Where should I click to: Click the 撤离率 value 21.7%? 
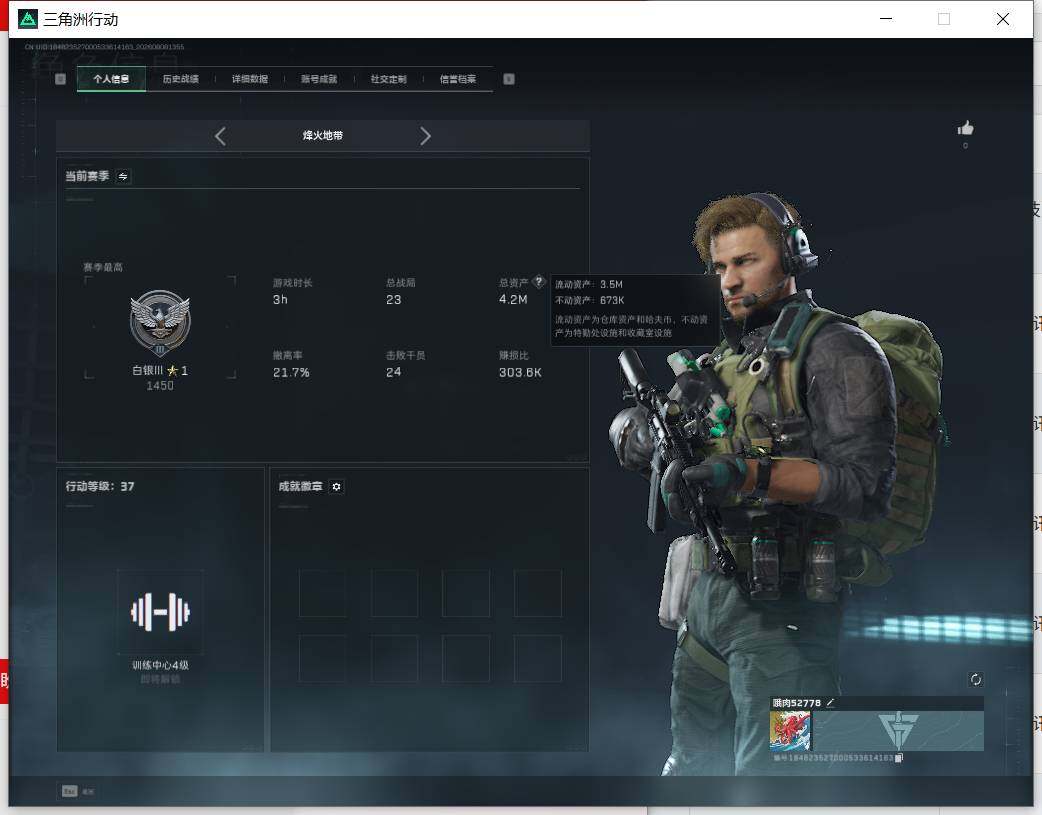click(291, 372)
